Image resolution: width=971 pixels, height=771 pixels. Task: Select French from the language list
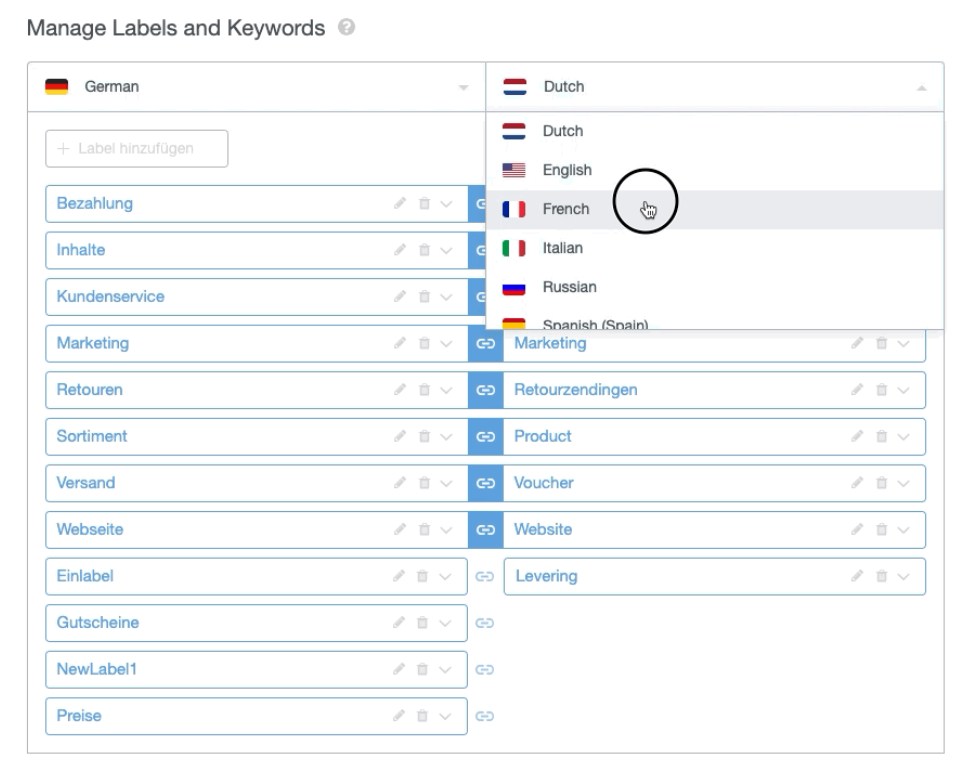click(x=566, y=209)
